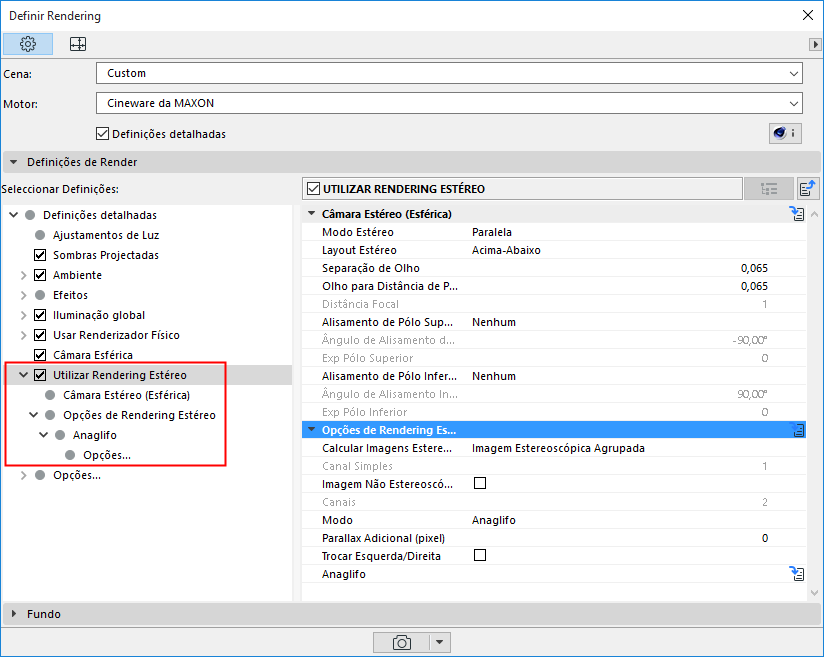Screen dimensions: 824x657
Task: Select the Canais row
Action: pyautogui.click(x=554, y=502)
